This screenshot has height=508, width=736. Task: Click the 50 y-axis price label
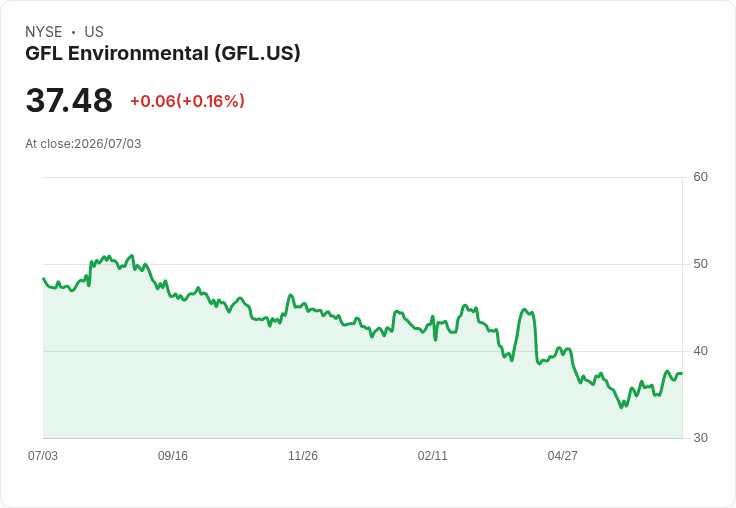[x=700, y=264]
